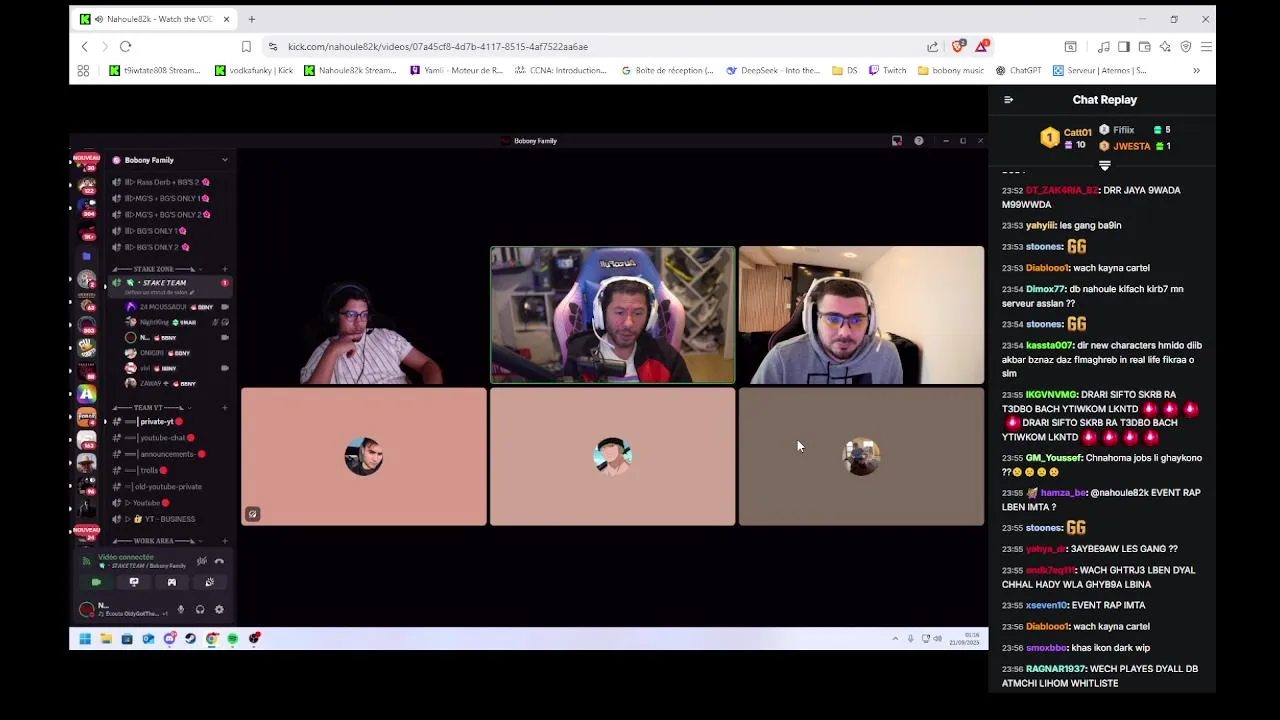Screen dimensions: 1280x720
Task: Expand the chat leaderboard arrow below JWESTA
Action: pyautogui.click(x=1105, y=166)
